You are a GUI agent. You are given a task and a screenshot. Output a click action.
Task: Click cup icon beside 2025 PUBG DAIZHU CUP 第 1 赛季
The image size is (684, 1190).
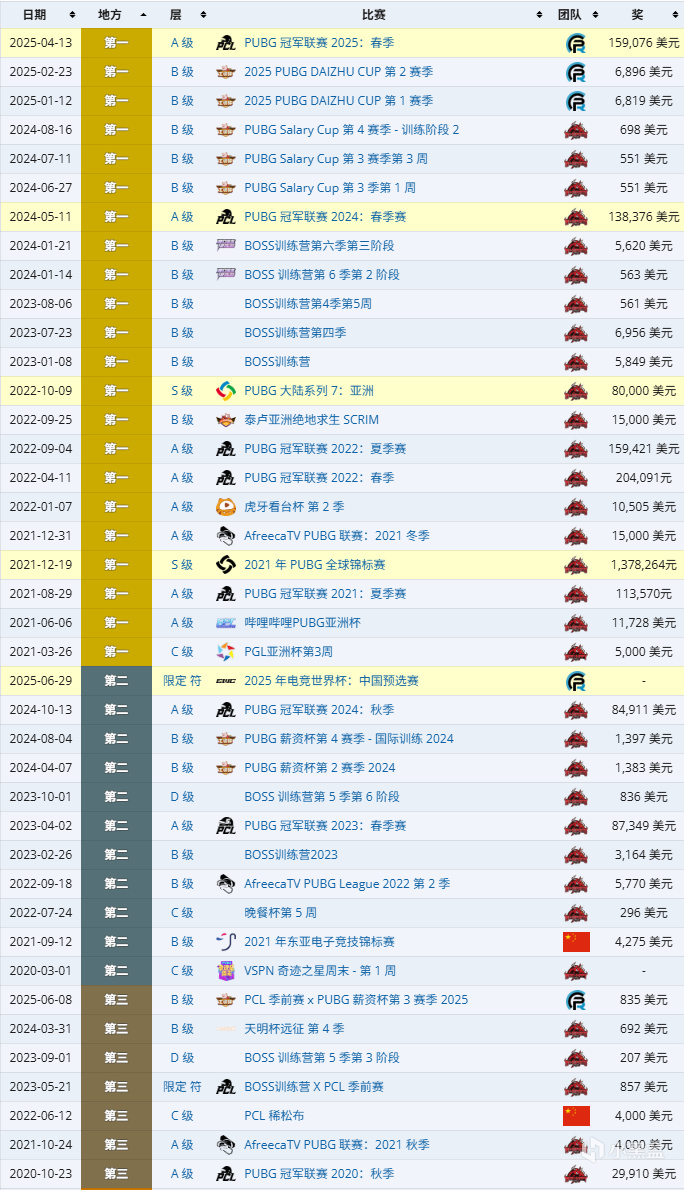(x=225, y=101)
